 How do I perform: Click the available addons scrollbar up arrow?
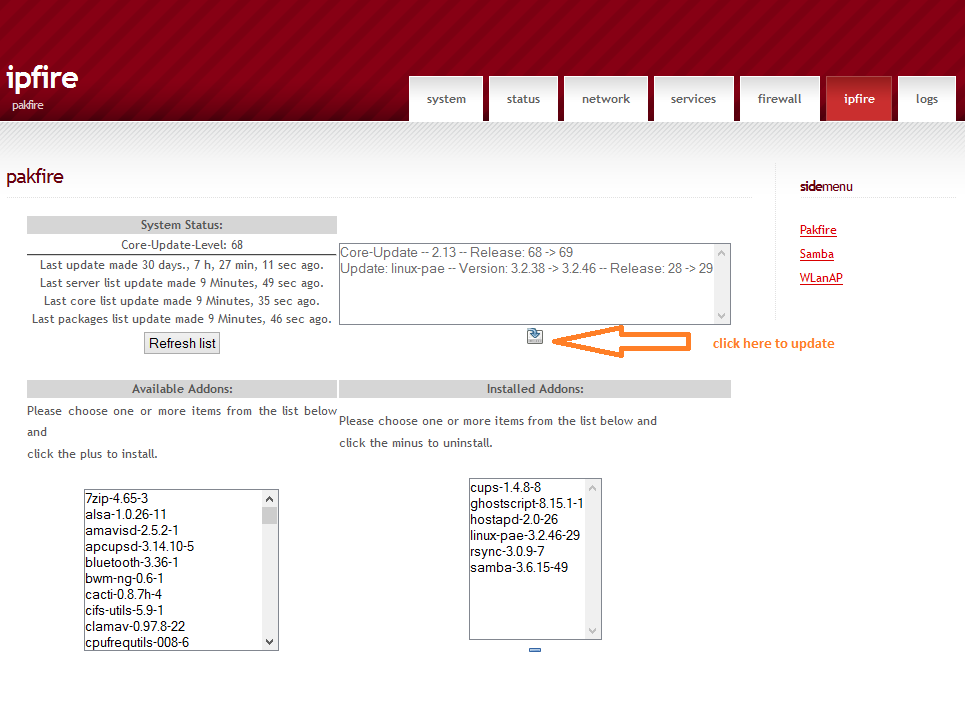click(x=269, y=498)
